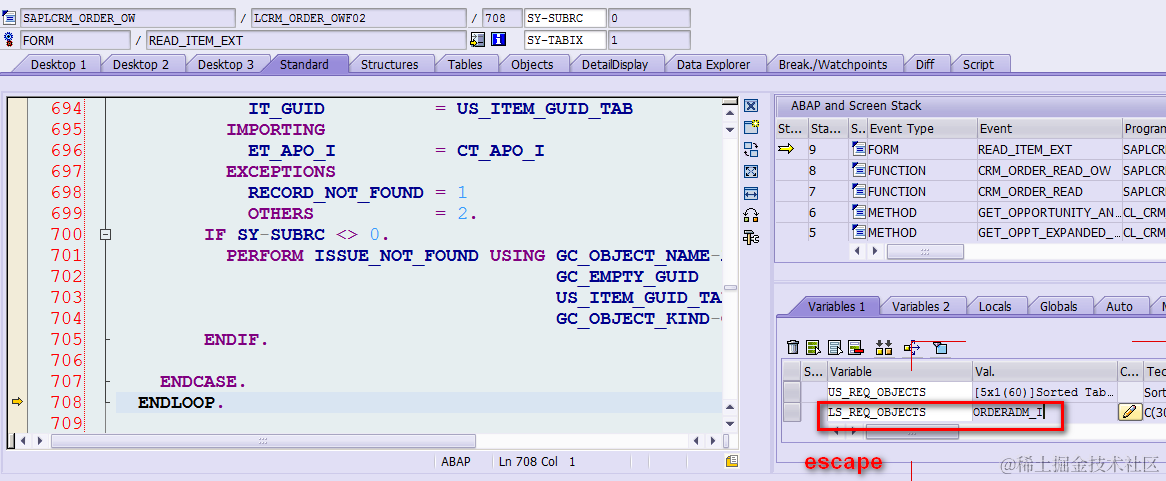Click the blue information icon in header
The image size is (1166, 481).
click(499, 39)
